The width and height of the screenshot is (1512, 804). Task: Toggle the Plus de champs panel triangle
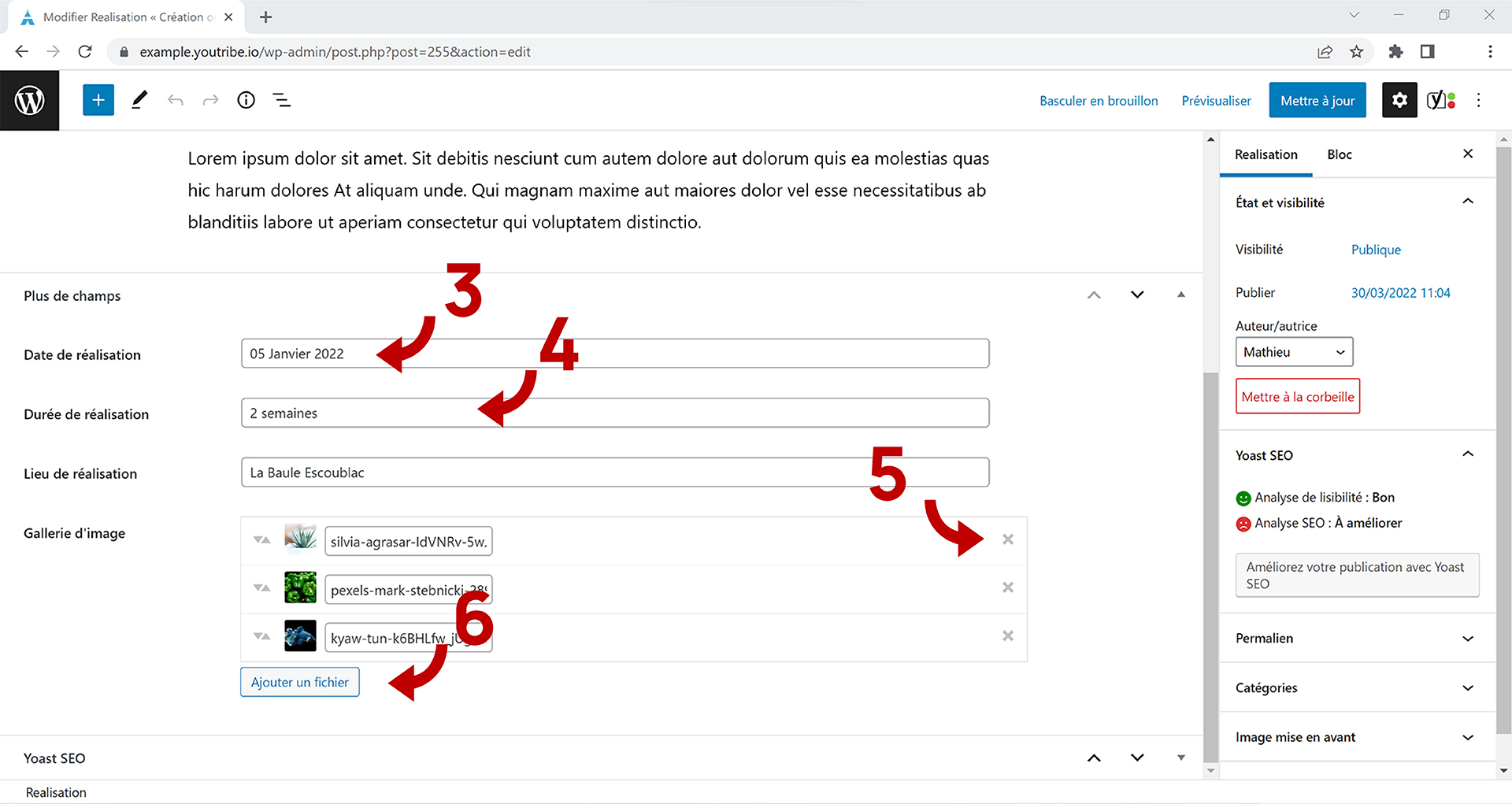pyautogui.click(x=1180, y=295)
